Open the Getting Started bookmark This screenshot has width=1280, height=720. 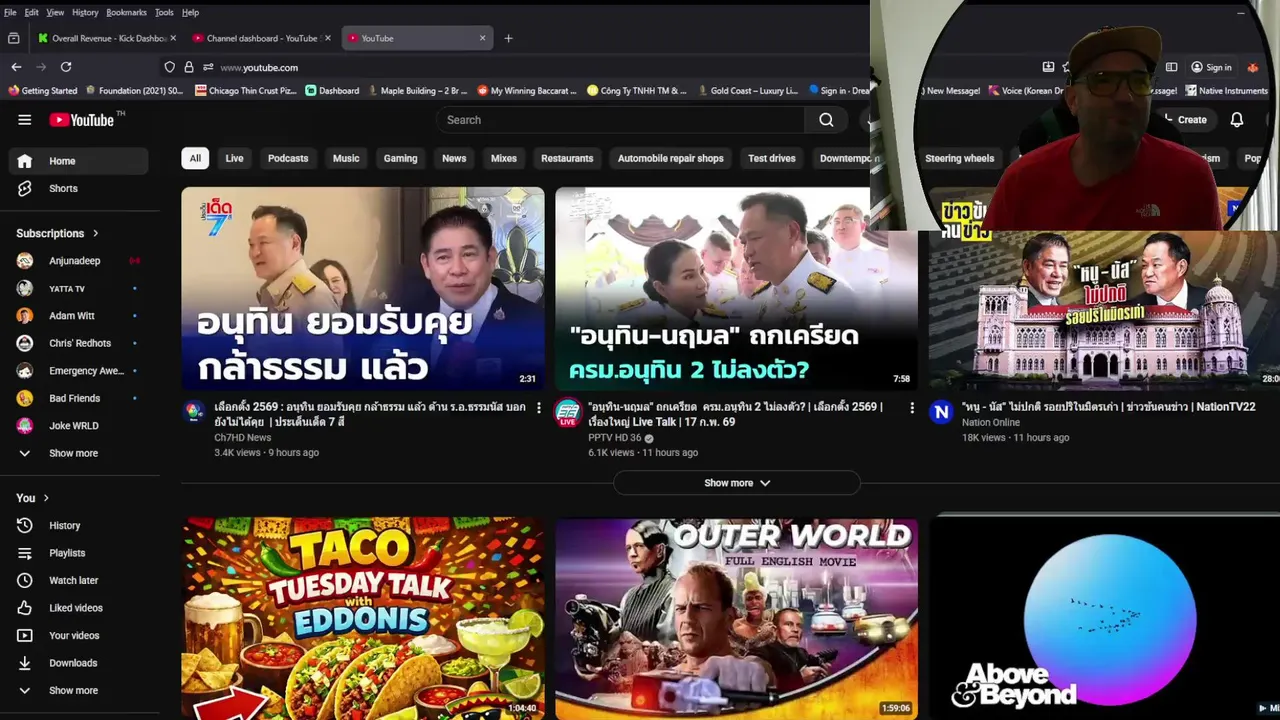[43, 90]
